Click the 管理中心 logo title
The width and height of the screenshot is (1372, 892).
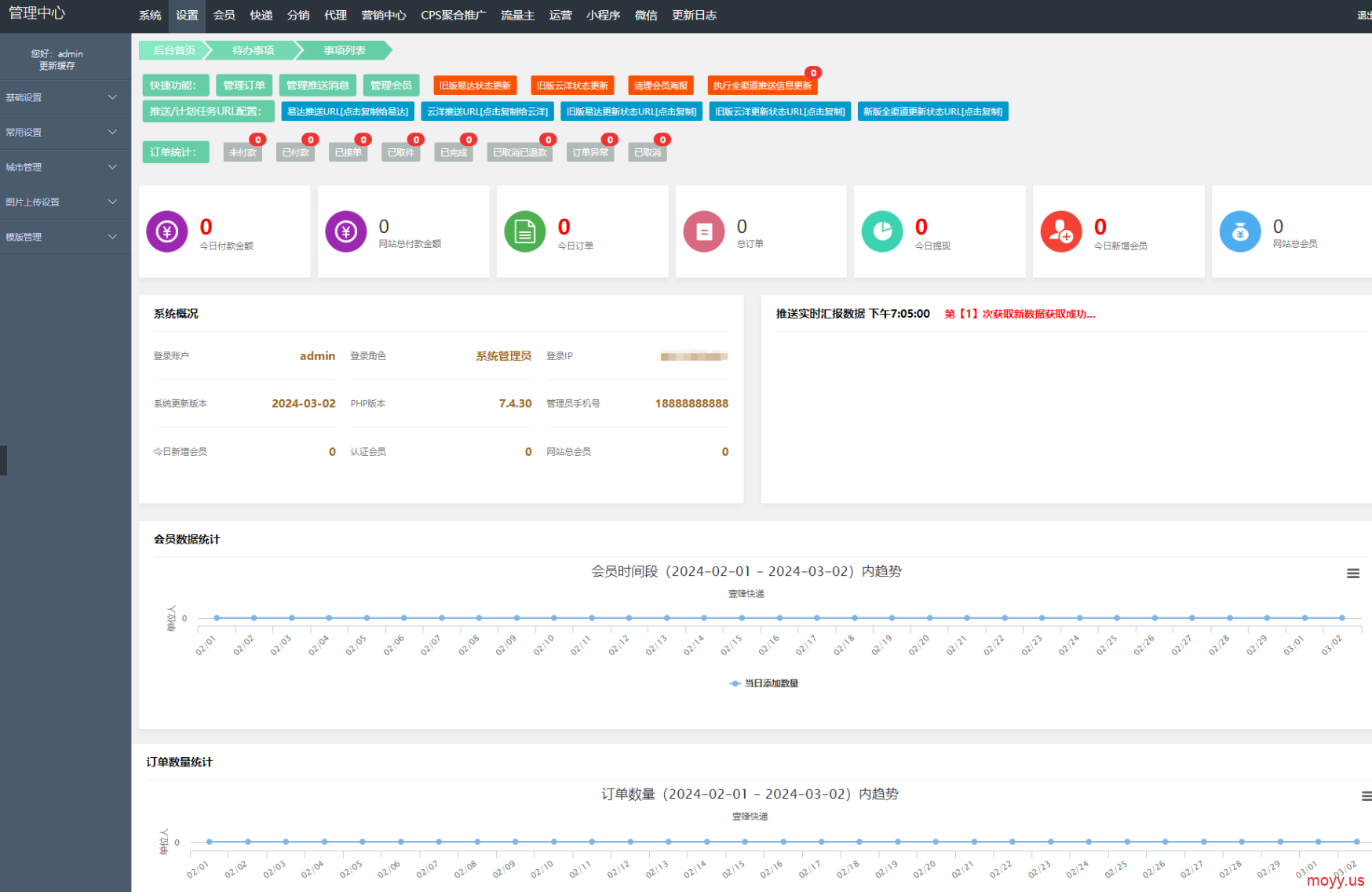37,13
